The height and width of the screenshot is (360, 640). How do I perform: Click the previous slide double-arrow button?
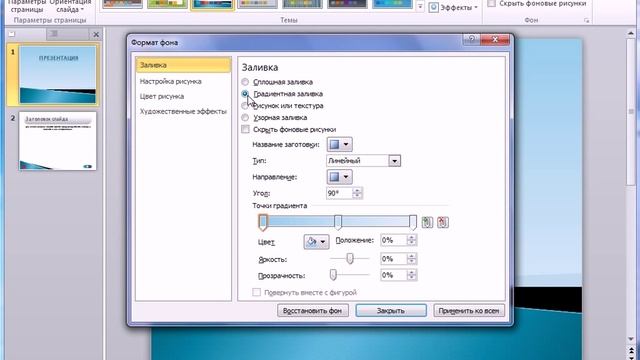(631, 349)
